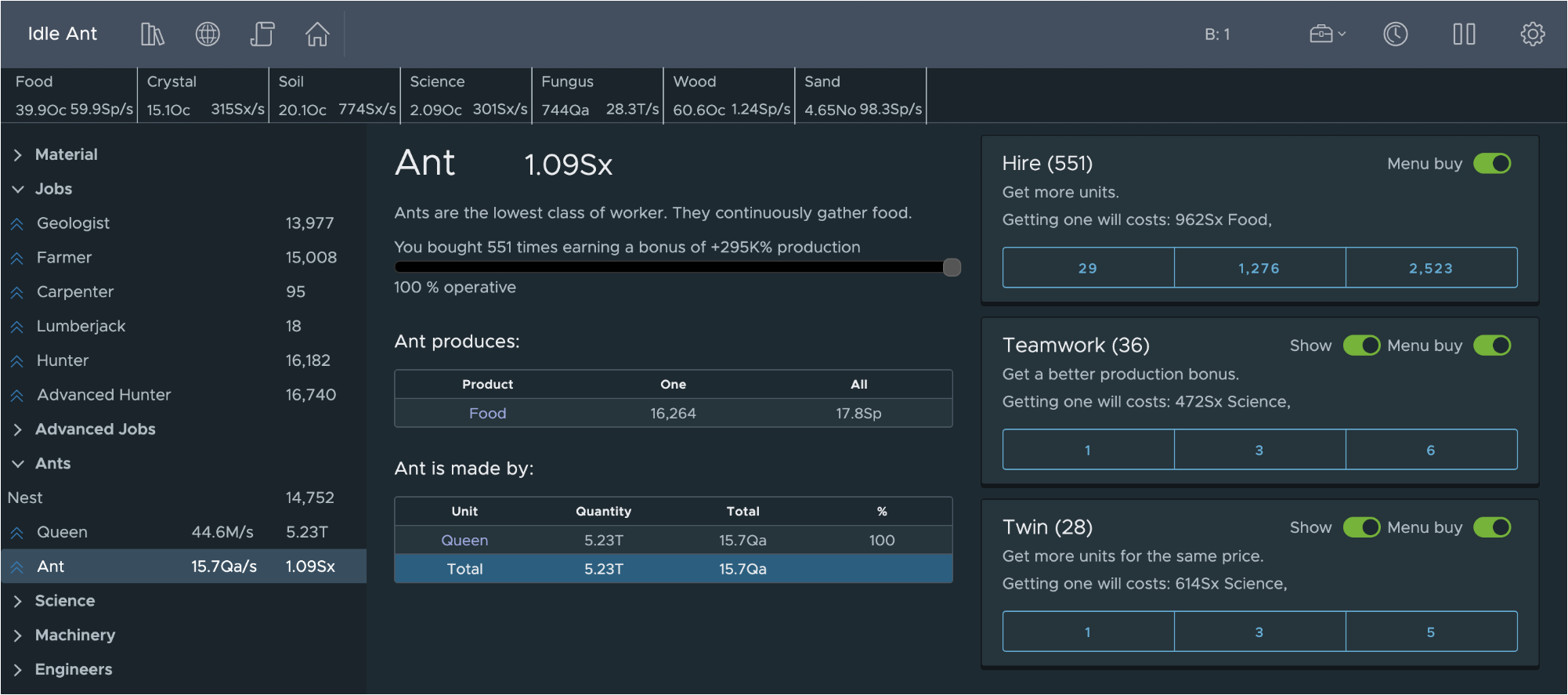Click the Queen link in made-by table
1568x695 pixels.
[464, 540]
